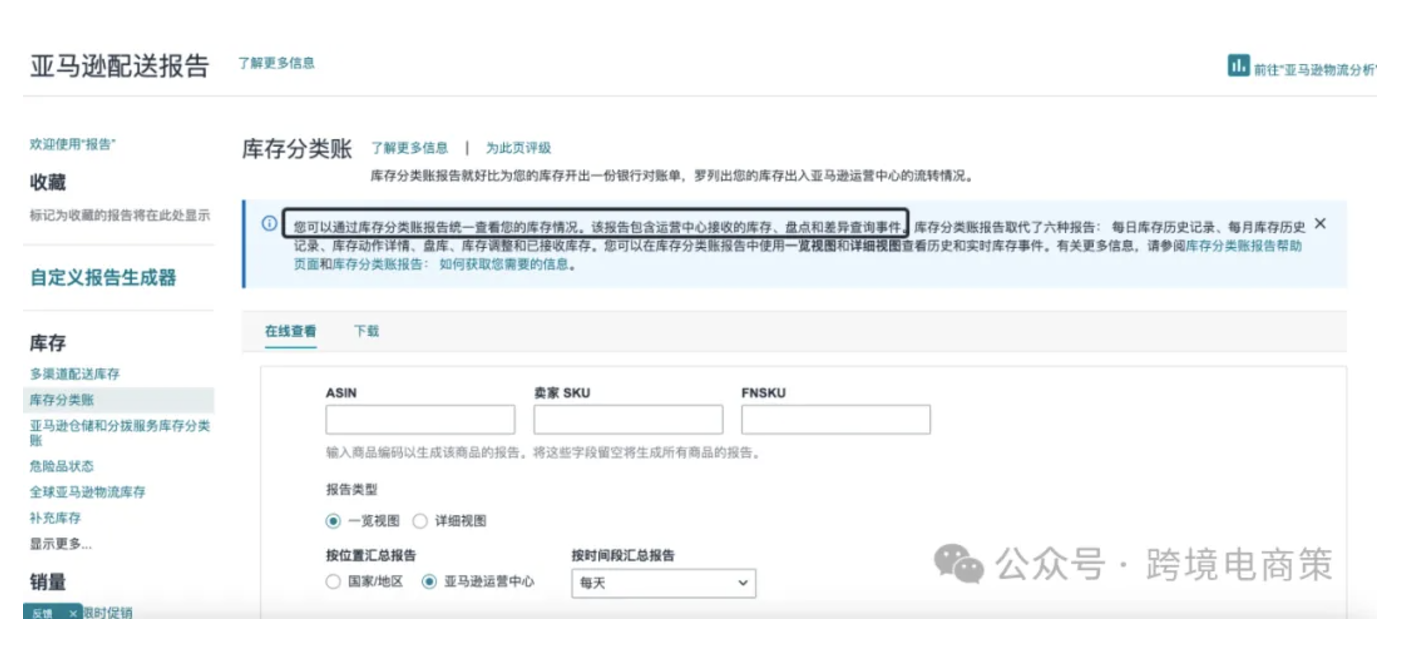Screen dimensions: 1406x660
Task: Click the 为此页评级 link
Action: pos(518,148)
